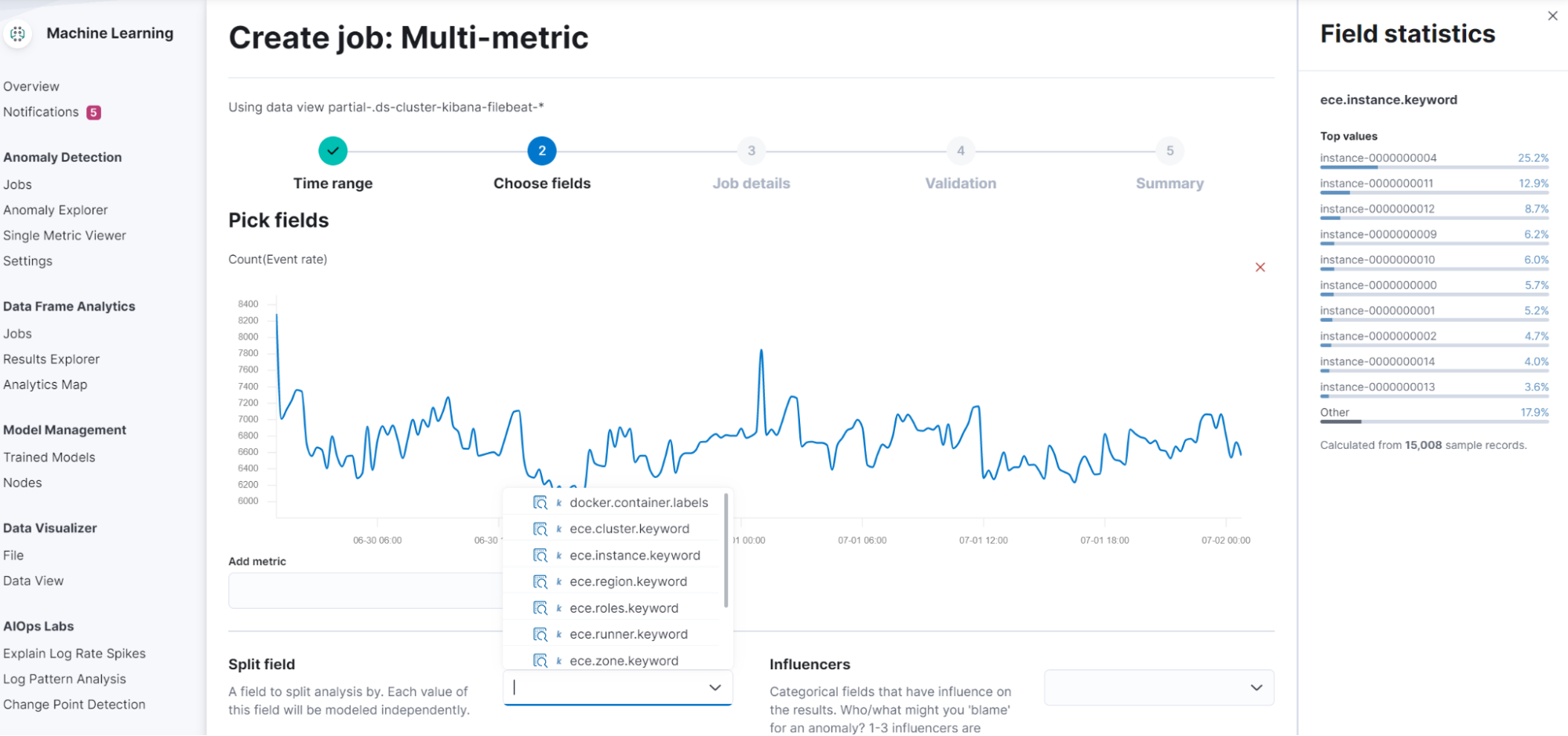The image size is (1568, 736).
Task: Click the Summary step label
Action: pyautogui.click(x=1170, y=183)
